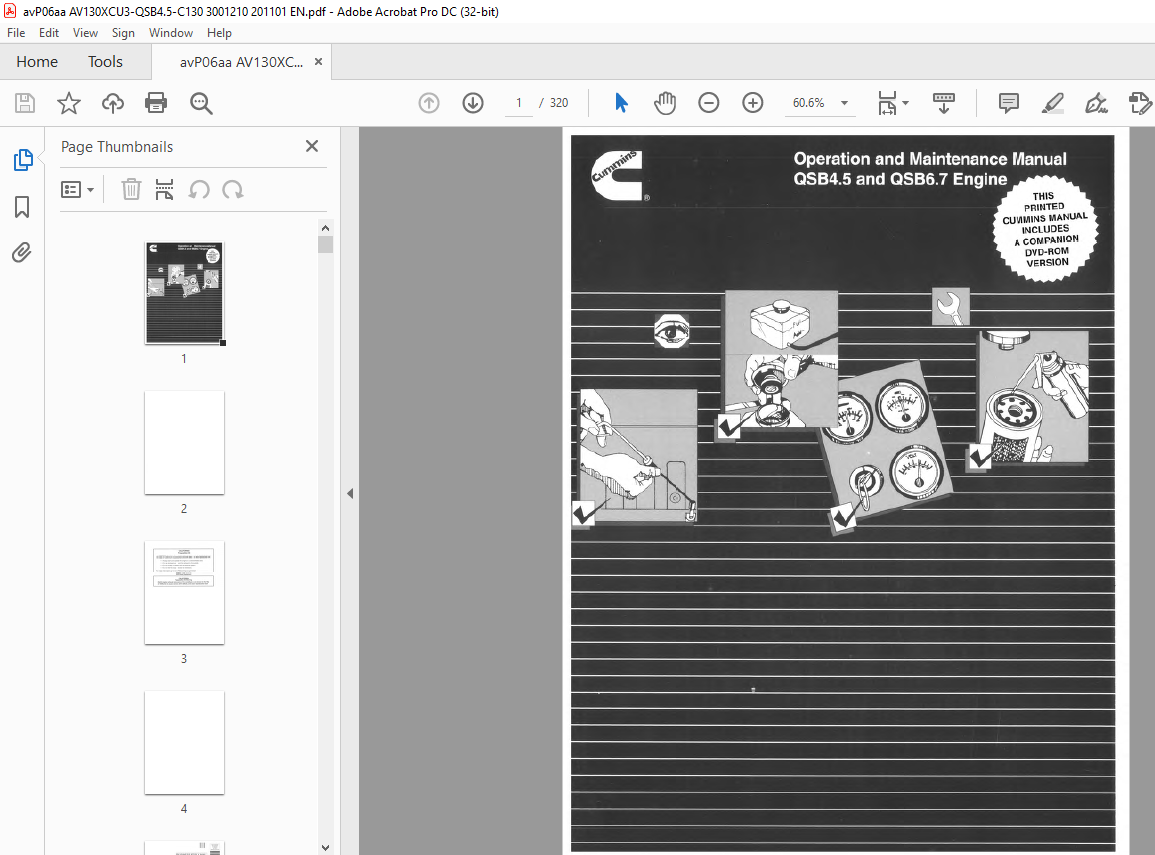Rotate page clockwise
The width and height of the screenshot is (1155, 855).
point(233,190)
